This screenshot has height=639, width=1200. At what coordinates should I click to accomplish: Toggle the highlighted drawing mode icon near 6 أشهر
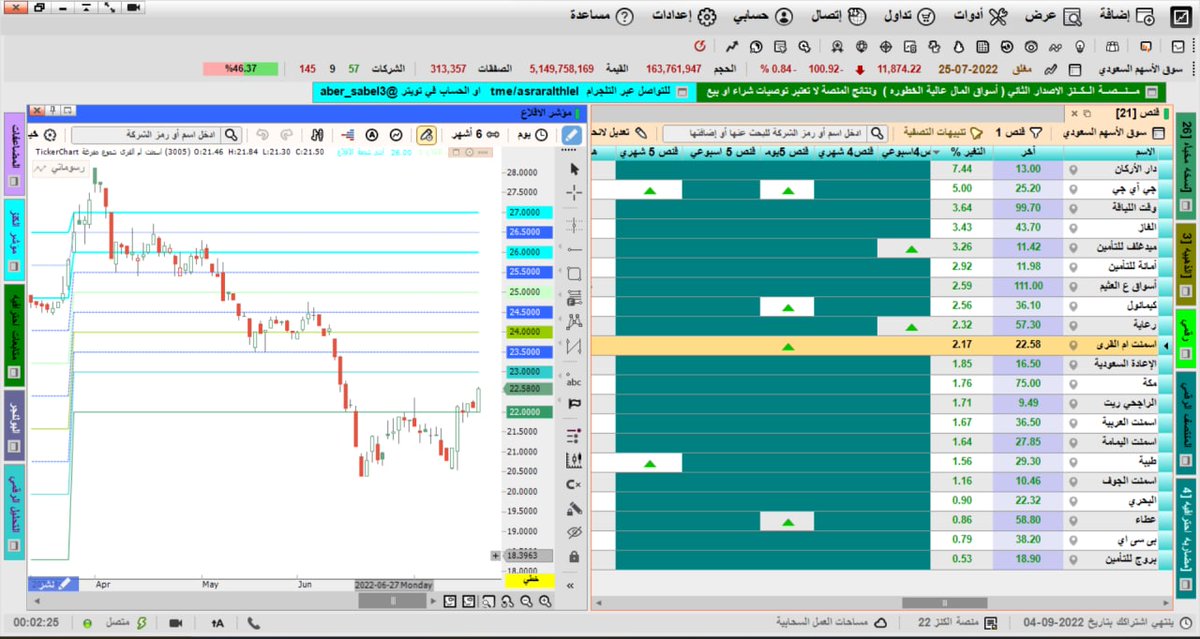point(426,134)
